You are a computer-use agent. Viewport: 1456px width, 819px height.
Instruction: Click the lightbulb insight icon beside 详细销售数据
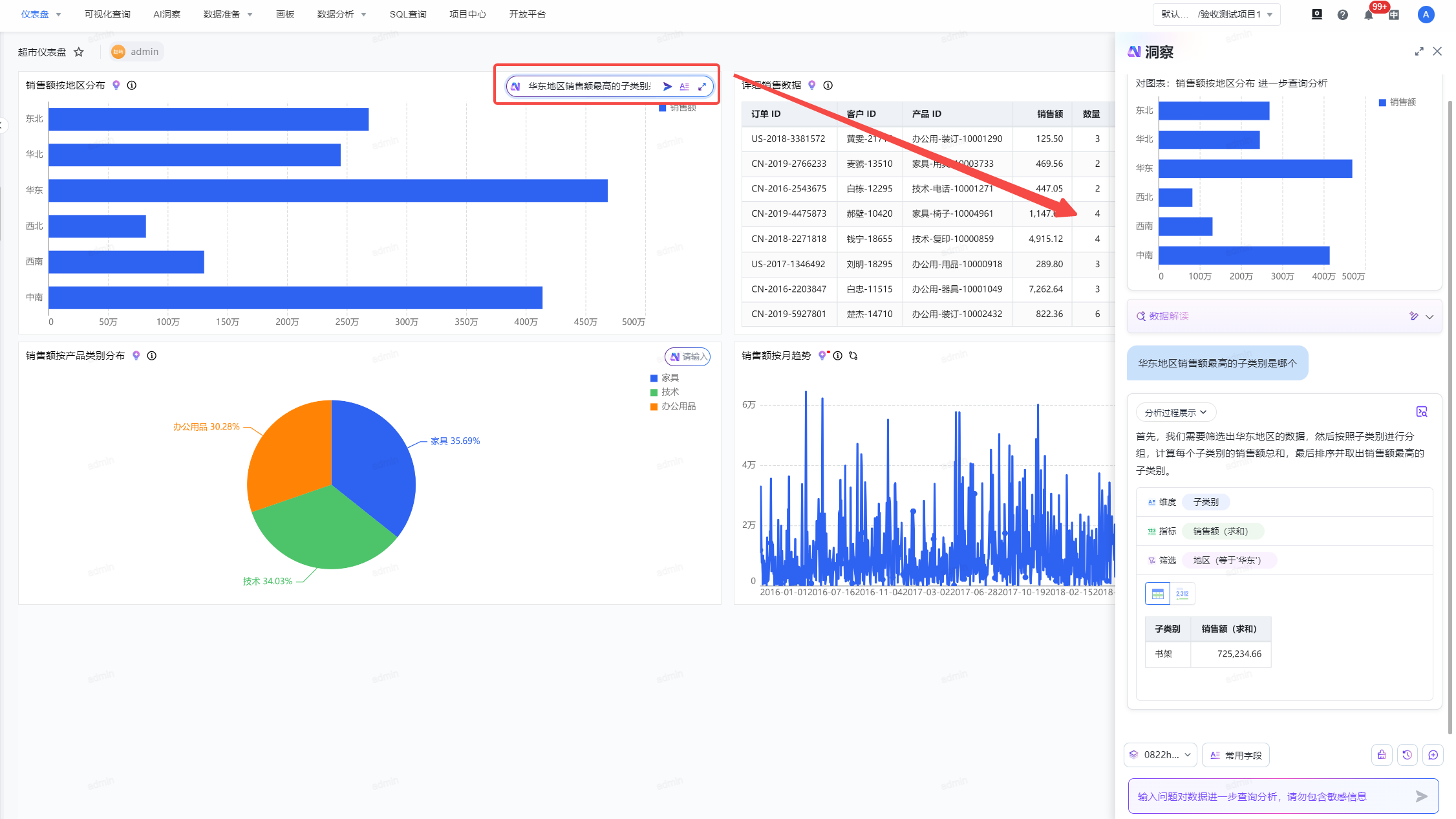(x=812, y=85)
